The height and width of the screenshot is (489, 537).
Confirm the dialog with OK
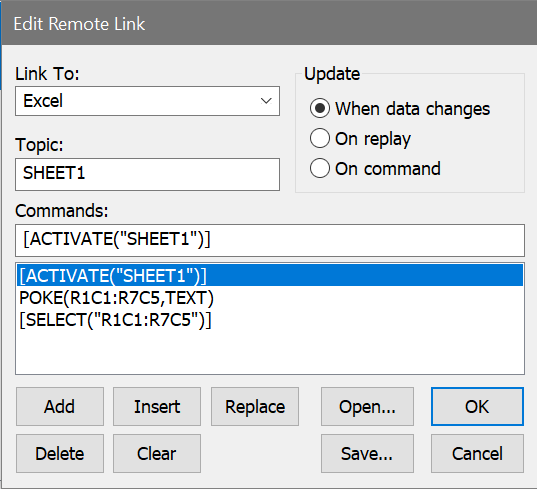477,406
